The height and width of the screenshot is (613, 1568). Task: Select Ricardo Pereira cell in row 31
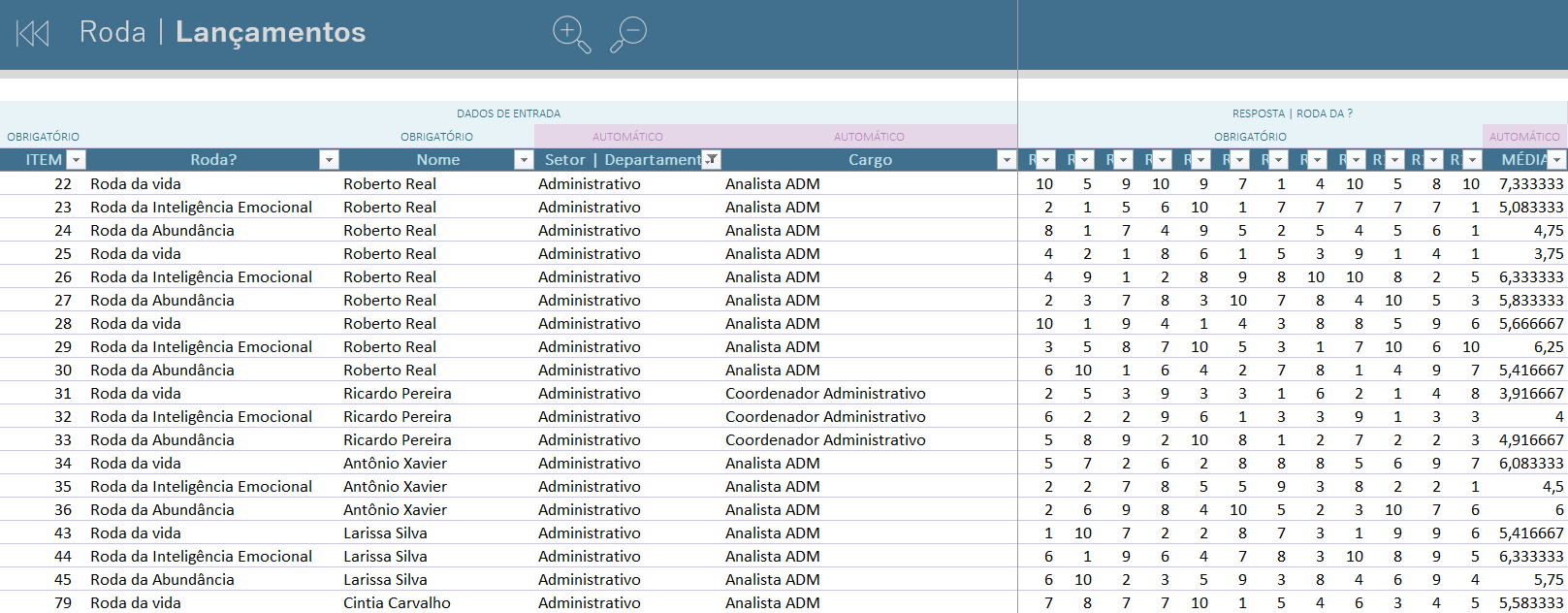point(397,393)
